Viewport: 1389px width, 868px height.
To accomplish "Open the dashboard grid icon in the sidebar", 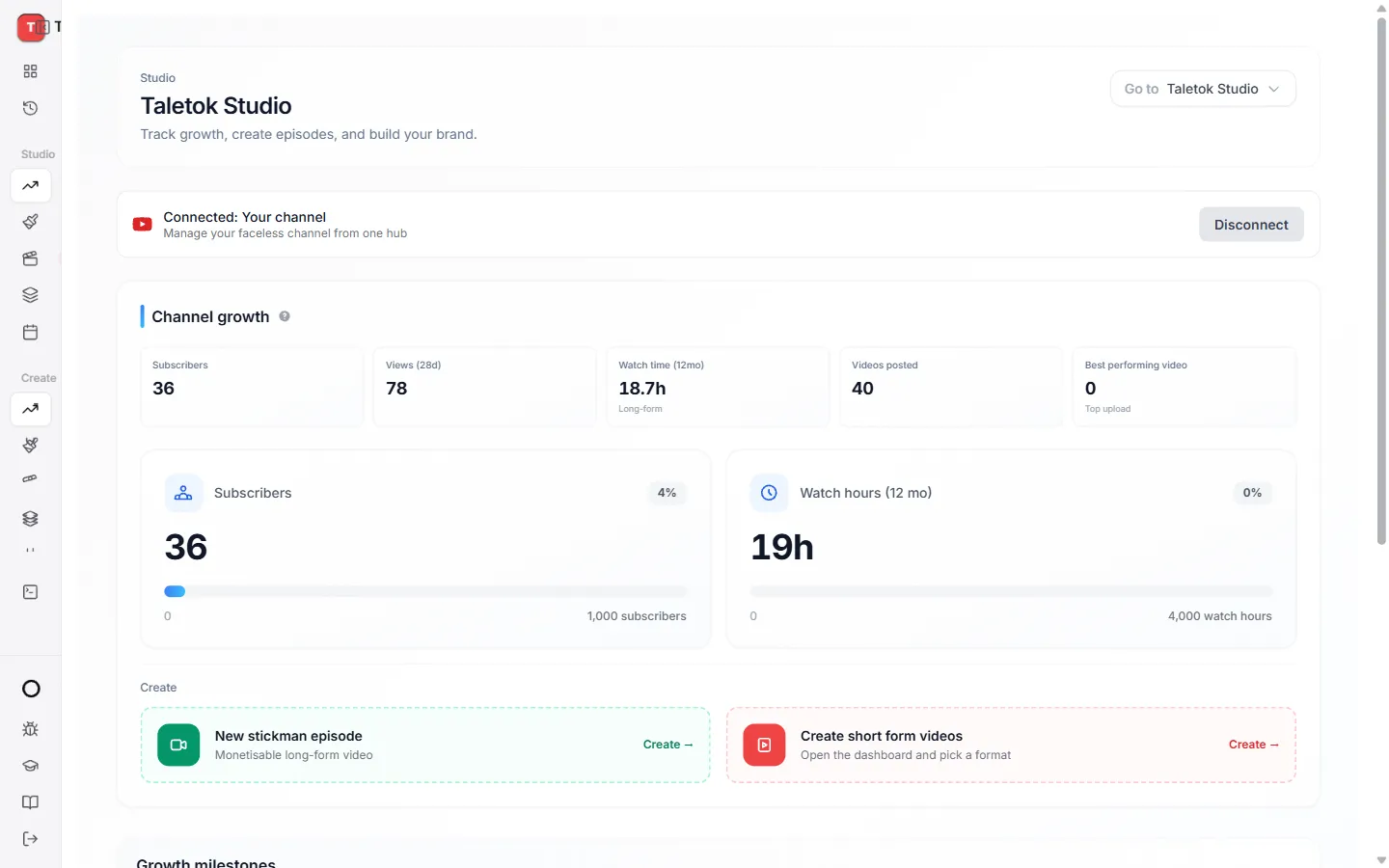I will point(31,71).
